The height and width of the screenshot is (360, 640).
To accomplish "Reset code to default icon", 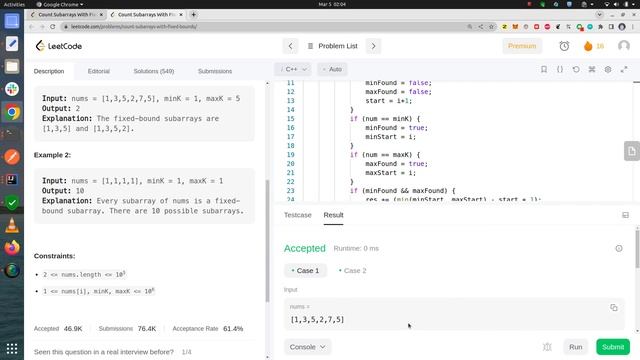I will tap(576, 69).
